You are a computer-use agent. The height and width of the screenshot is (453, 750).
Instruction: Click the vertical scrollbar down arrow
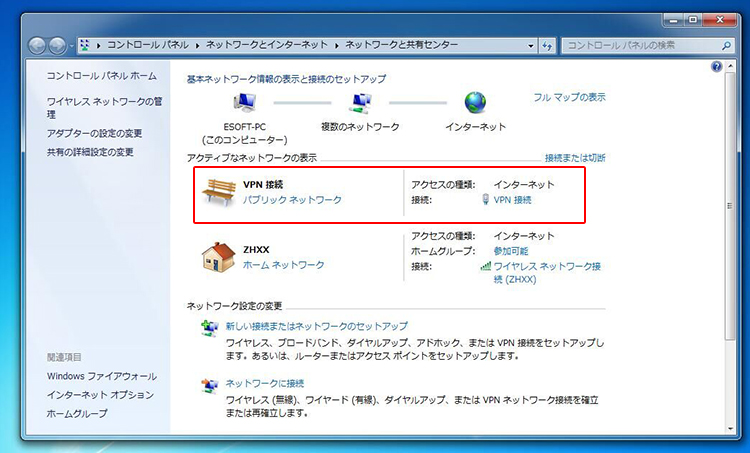730,429
